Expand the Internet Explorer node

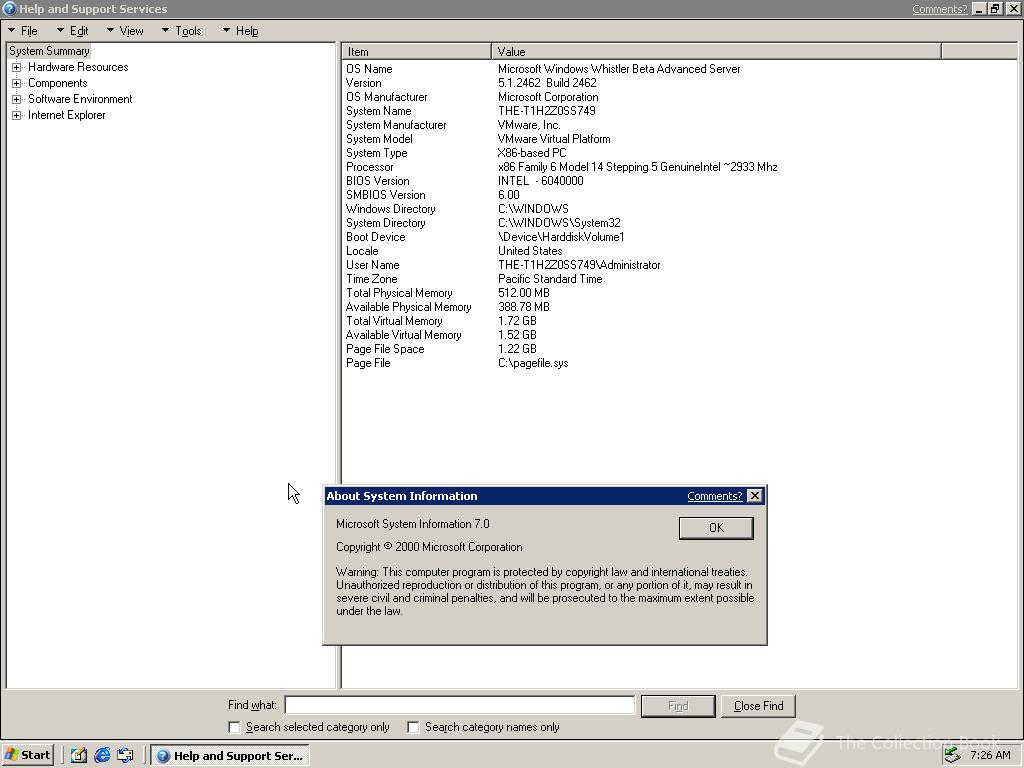(x=16, y=116)
